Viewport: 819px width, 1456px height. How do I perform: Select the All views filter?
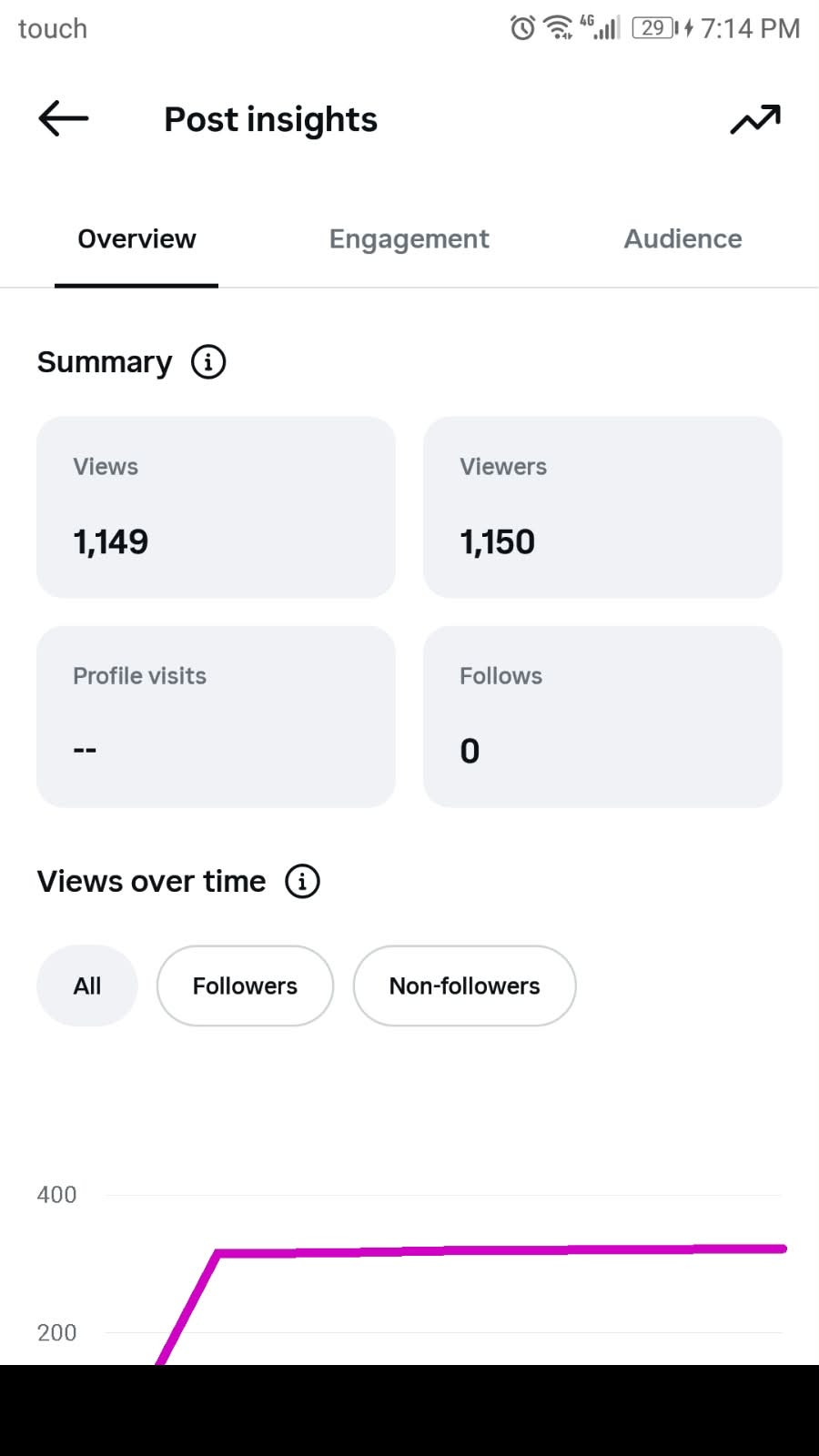(x=87, y=986)
